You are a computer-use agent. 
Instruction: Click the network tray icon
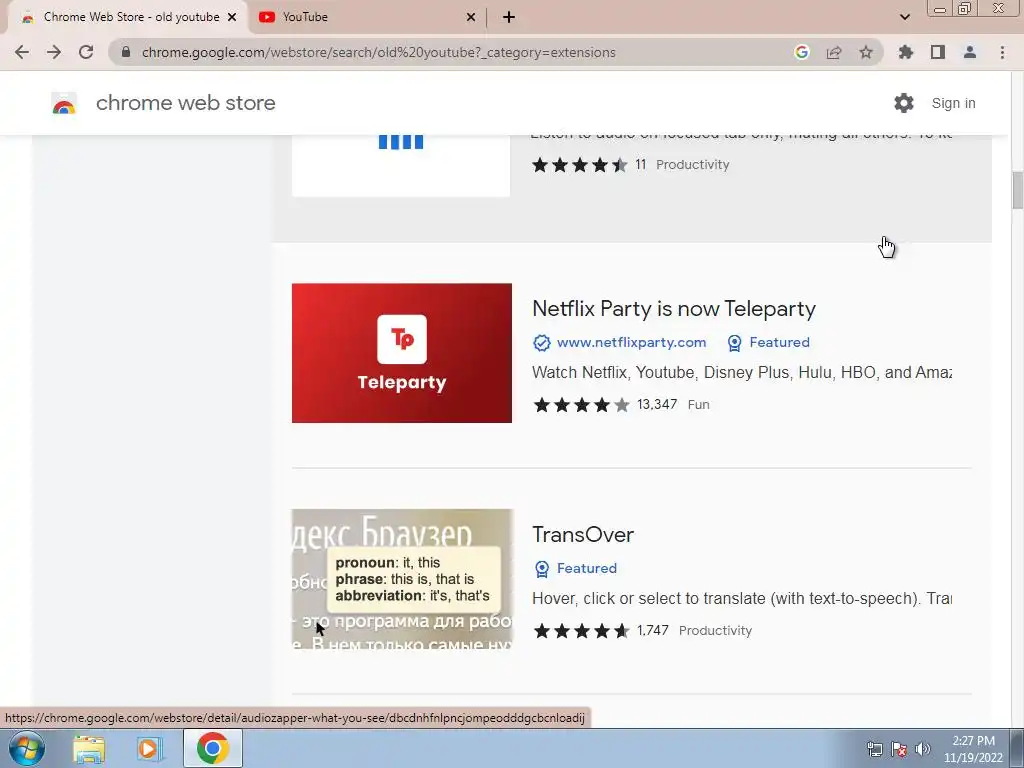click(874, 749)
